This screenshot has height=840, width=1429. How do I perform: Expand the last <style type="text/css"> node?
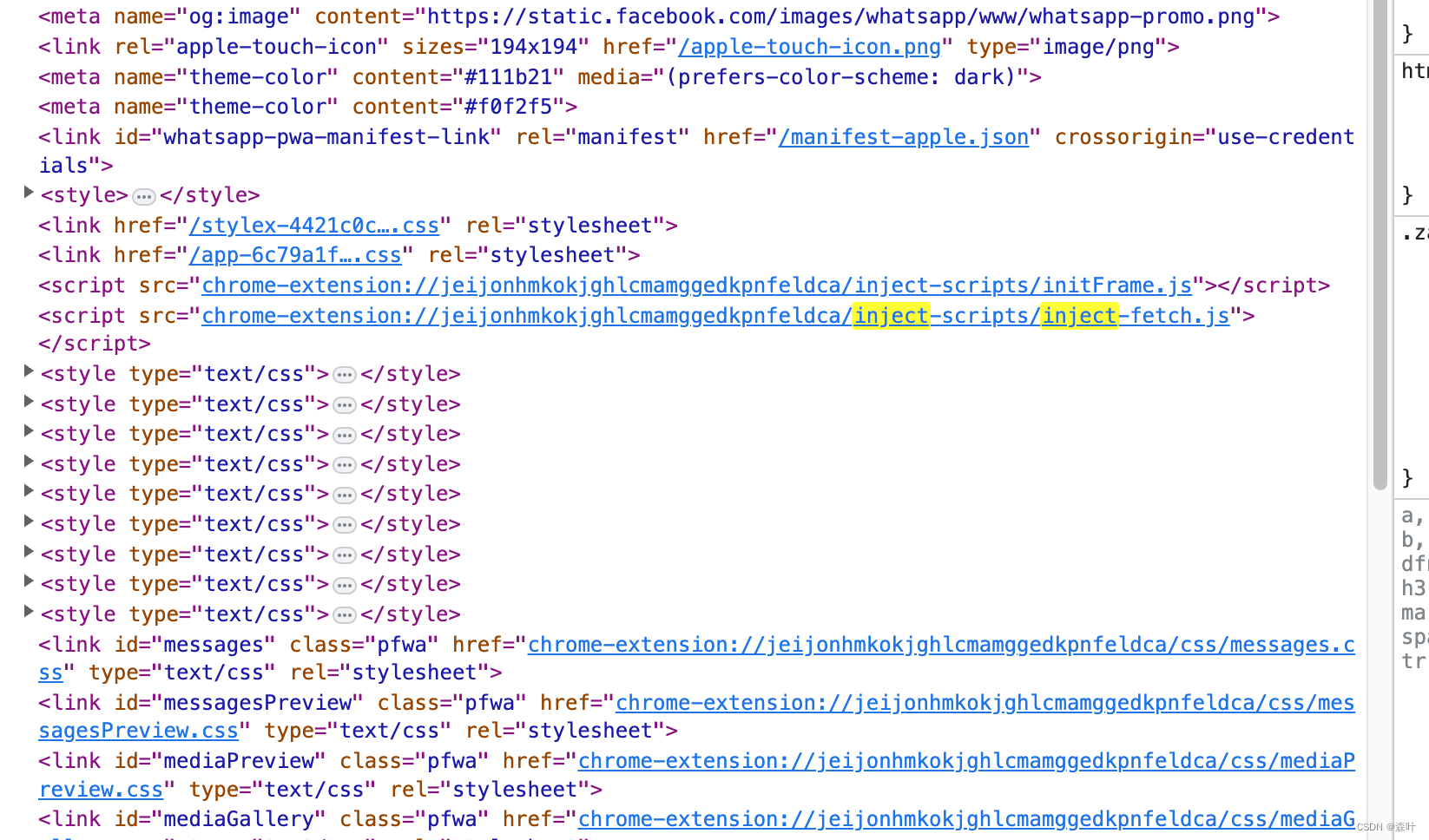point(29,612)
